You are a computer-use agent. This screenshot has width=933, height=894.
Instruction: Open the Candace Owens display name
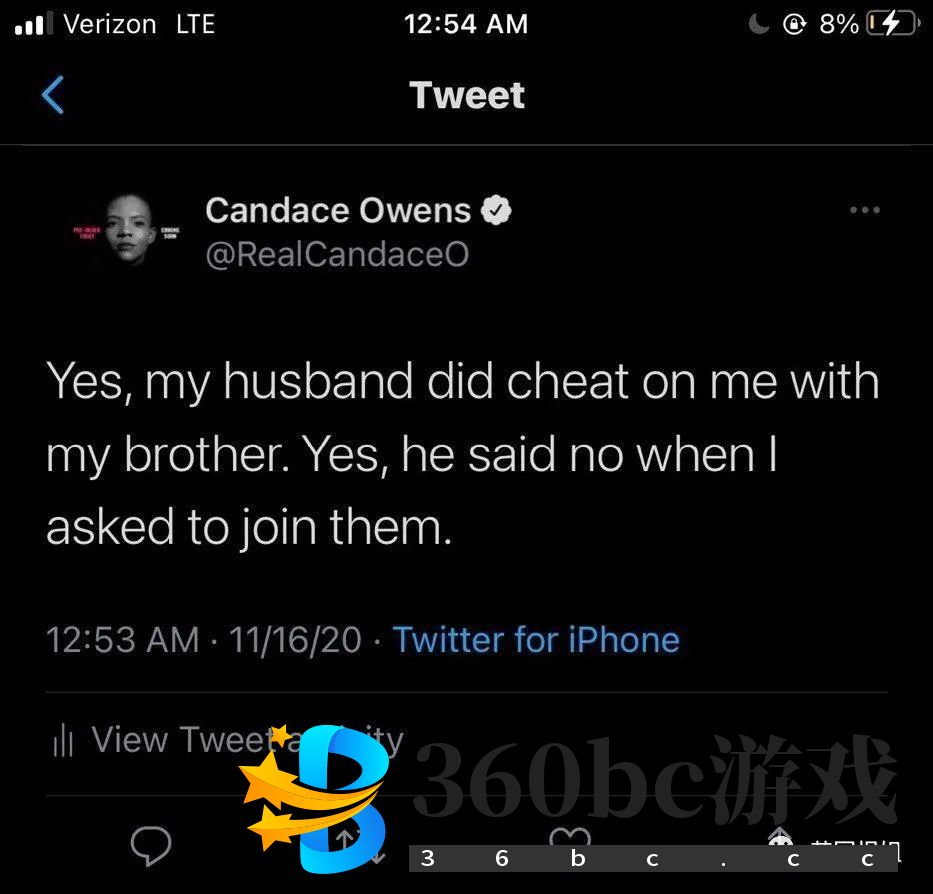(338, 210)
